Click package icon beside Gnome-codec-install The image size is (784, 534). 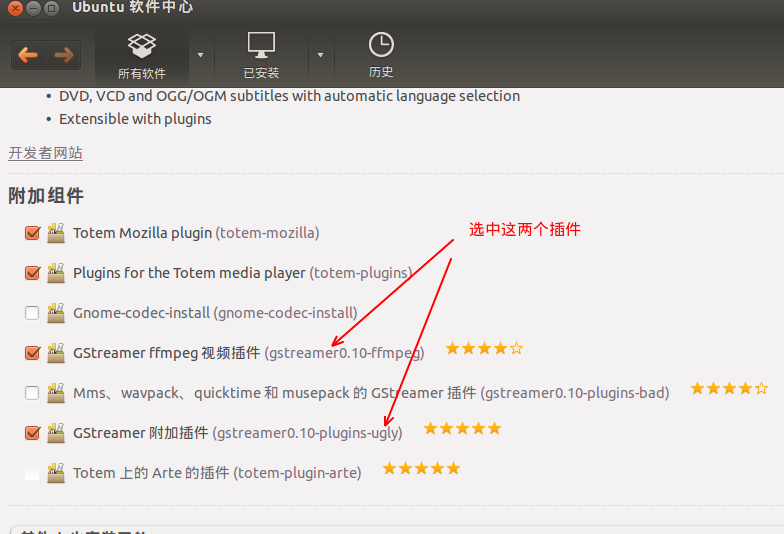[56, 313]
